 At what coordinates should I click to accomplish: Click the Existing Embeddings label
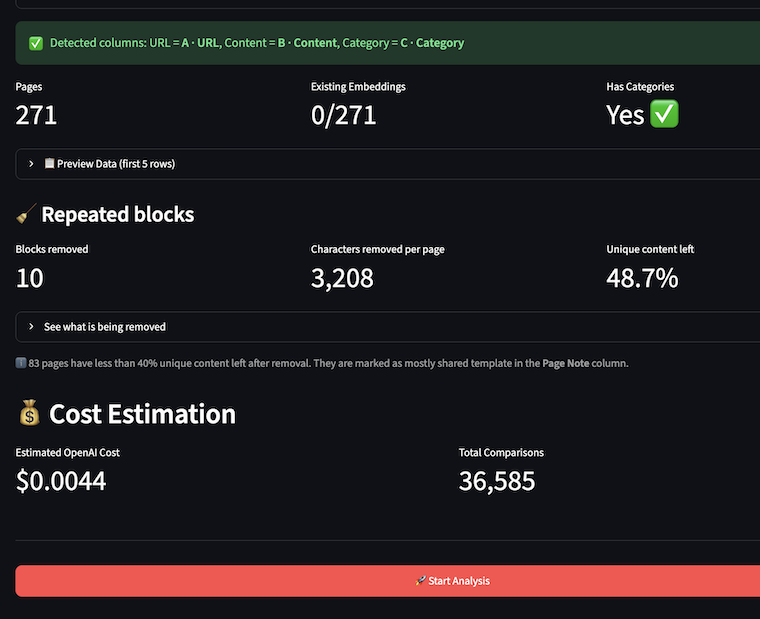[x=358, y=87]
